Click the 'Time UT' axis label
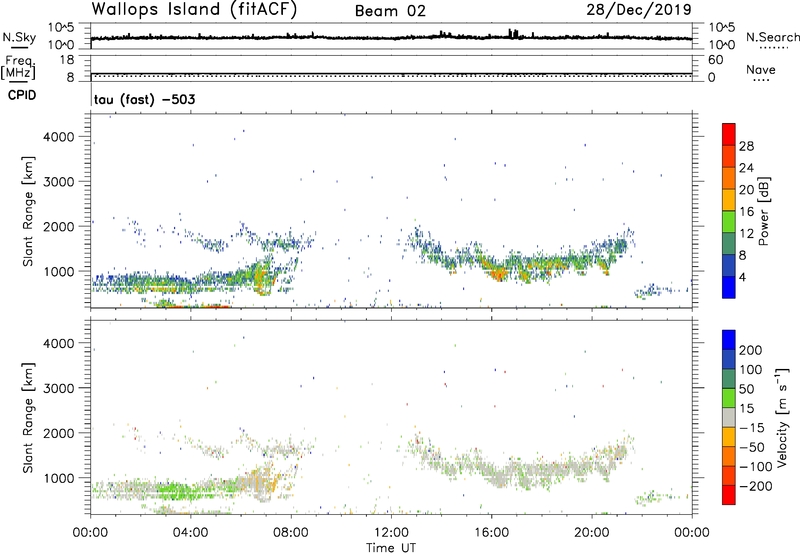The height and width of the screenshot is (554, 800). tap(391, 548)
